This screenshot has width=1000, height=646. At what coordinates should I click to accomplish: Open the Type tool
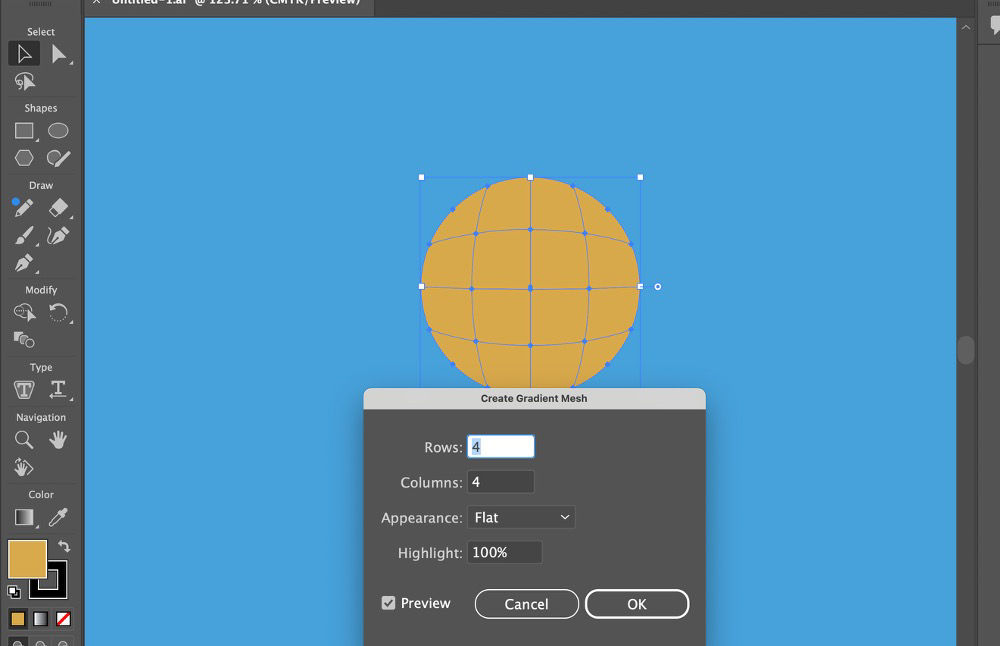(x=23, y=389)
